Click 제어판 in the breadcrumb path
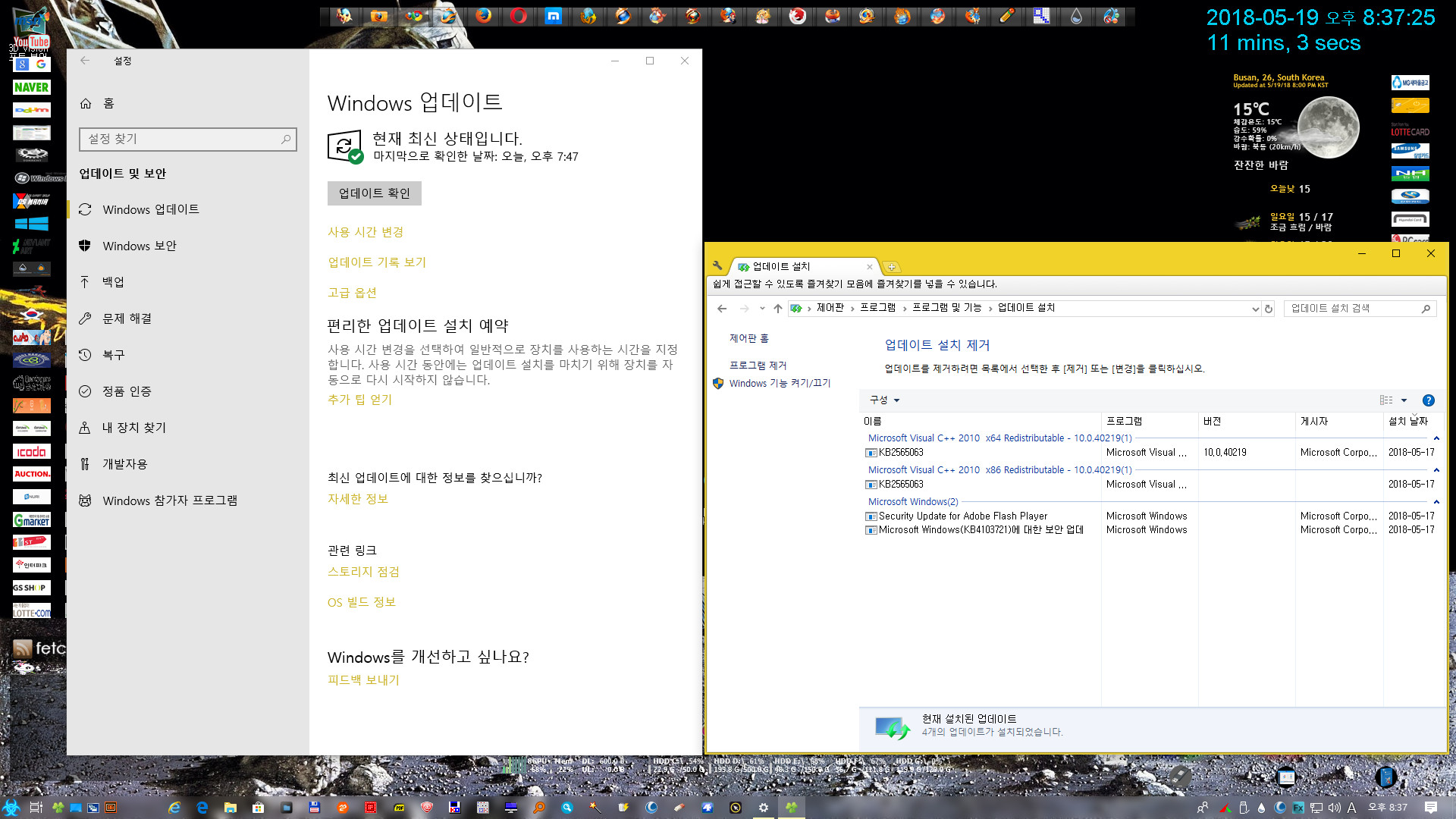This screenshot has height=819, width=1456. (830, 308)
